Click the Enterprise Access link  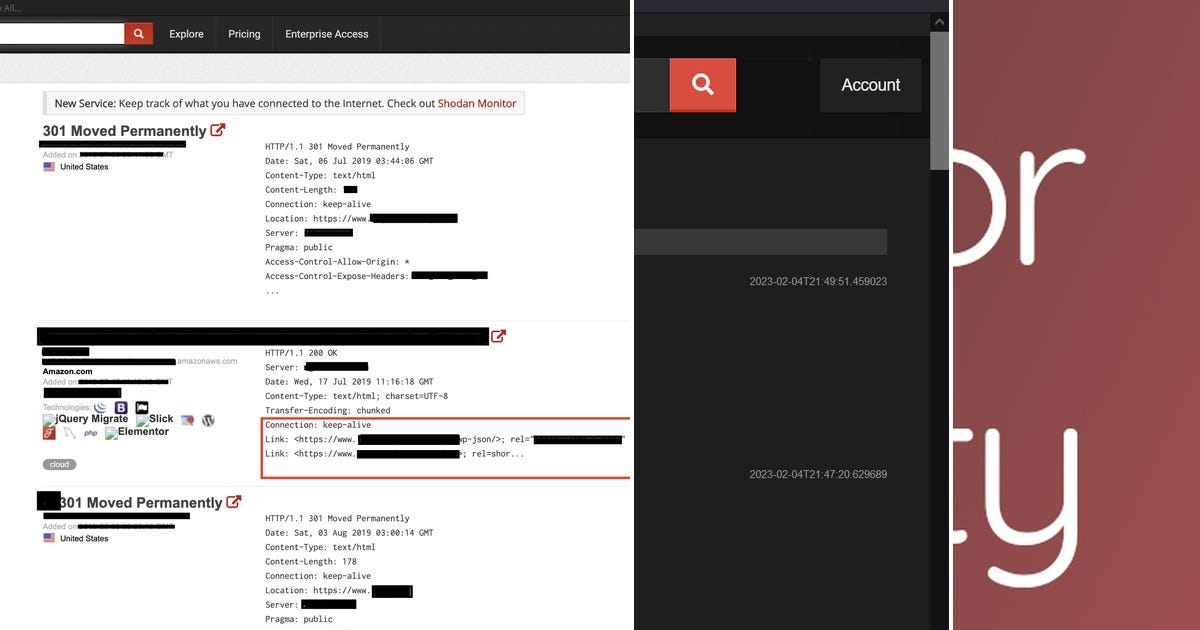326,33
